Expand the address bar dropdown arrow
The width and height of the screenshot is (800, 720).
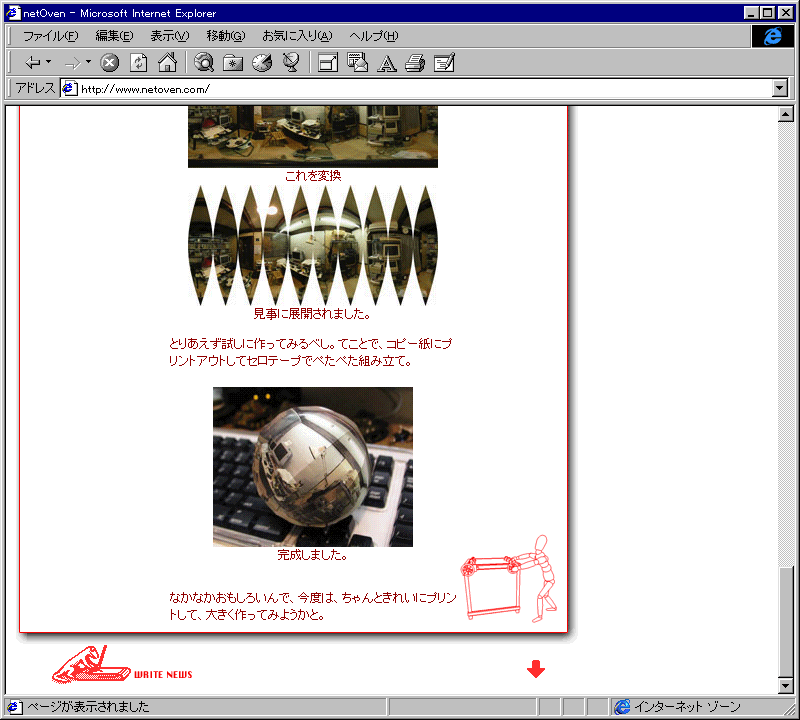(x=780, y=89)
